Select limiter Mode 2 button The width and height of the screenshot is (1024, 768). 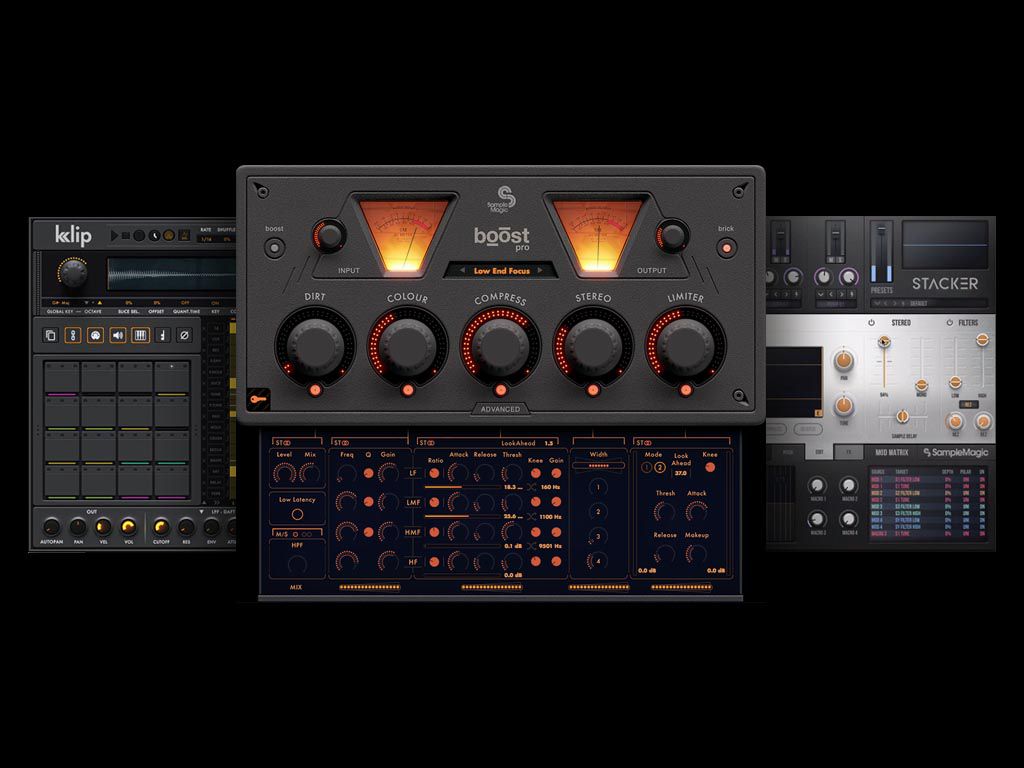coord(660,468)
